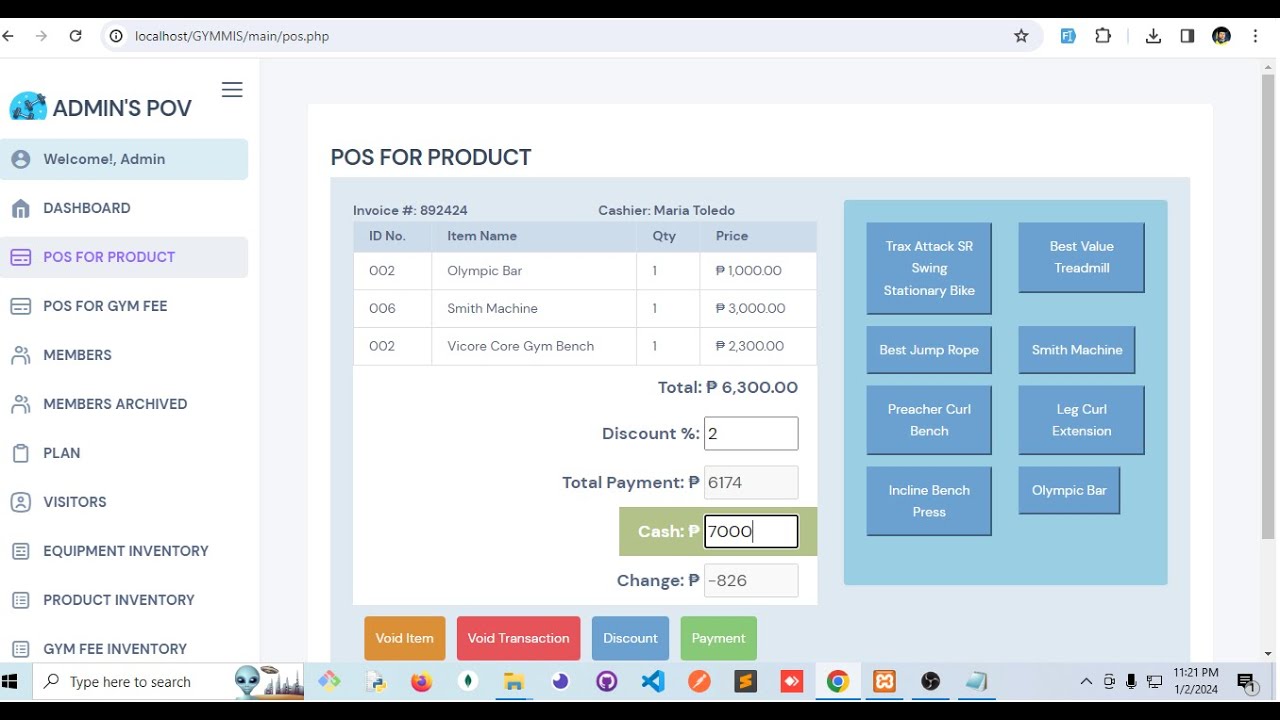Image resolution: width=1280 pixels, height=720 pixels.
Task: Bookmark this page with the star icon
Action: coord(1021,36)
